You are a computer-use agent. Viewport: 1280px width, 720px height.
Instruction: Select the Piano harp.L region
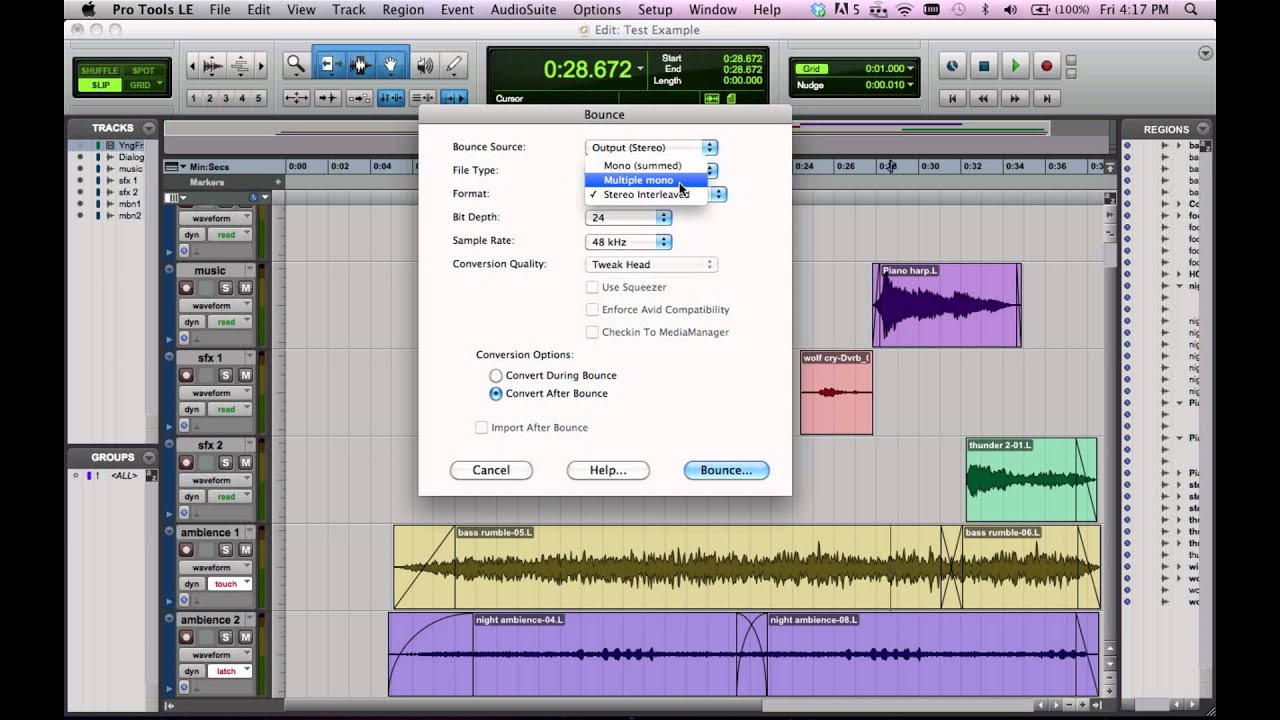947,306
